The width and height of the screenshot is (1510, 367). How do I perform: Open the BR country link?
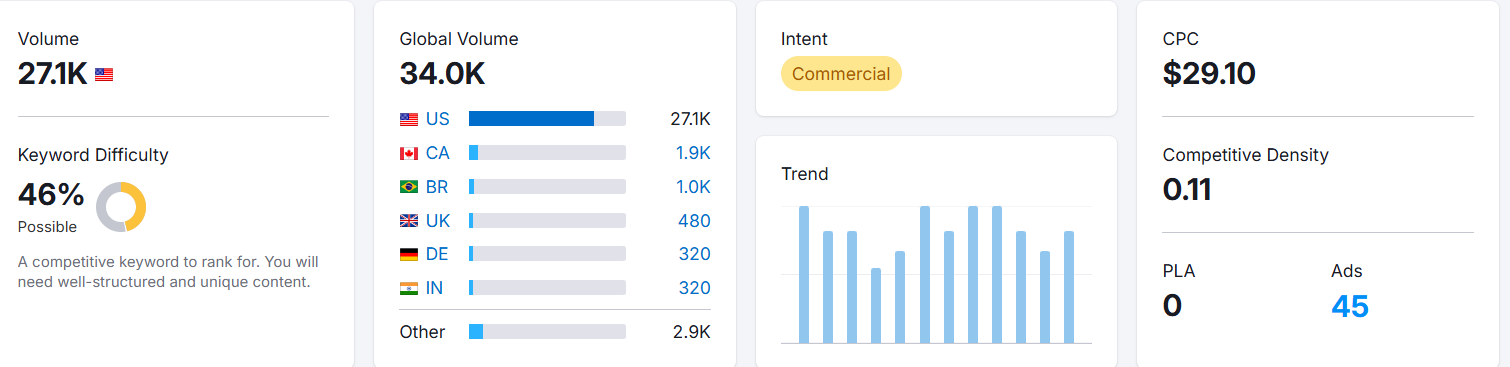[x=437, y=187]
